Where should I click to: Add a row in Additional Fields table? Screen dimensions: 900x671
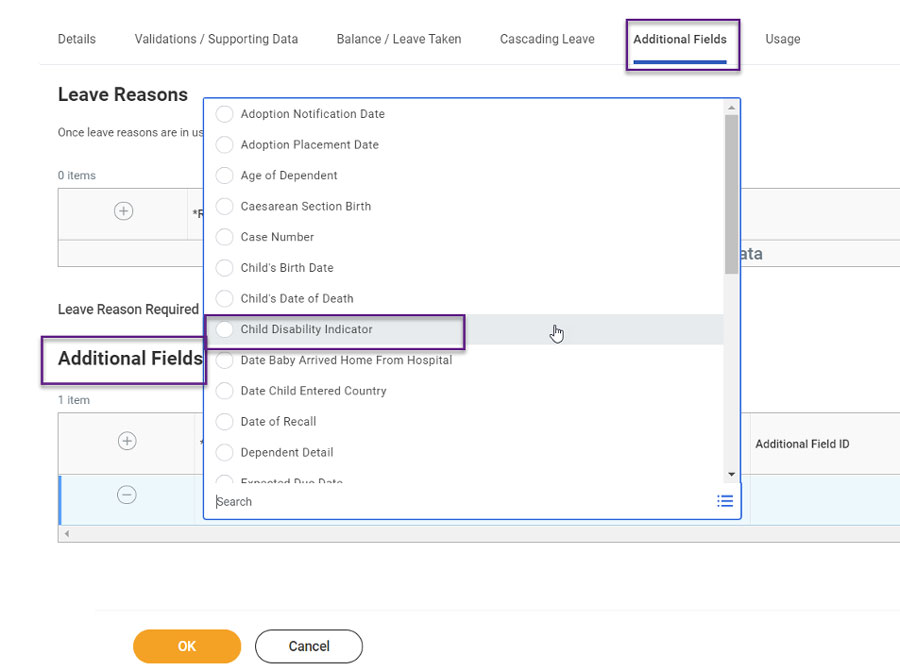click(x=127, y=441)
